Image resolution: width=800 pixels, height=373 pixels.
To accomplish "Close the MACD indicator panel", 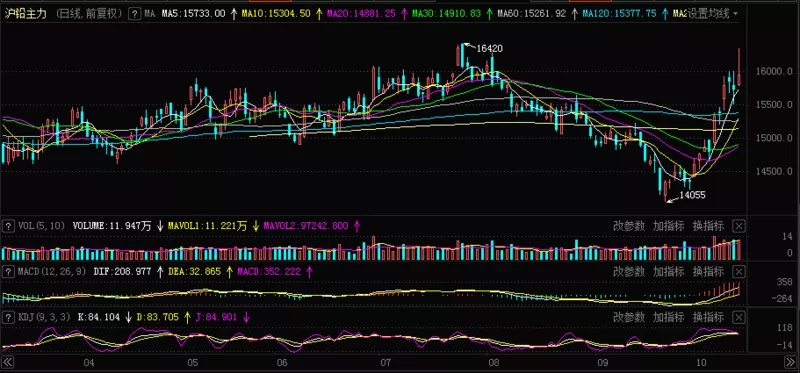I will (x=740, y=271).
